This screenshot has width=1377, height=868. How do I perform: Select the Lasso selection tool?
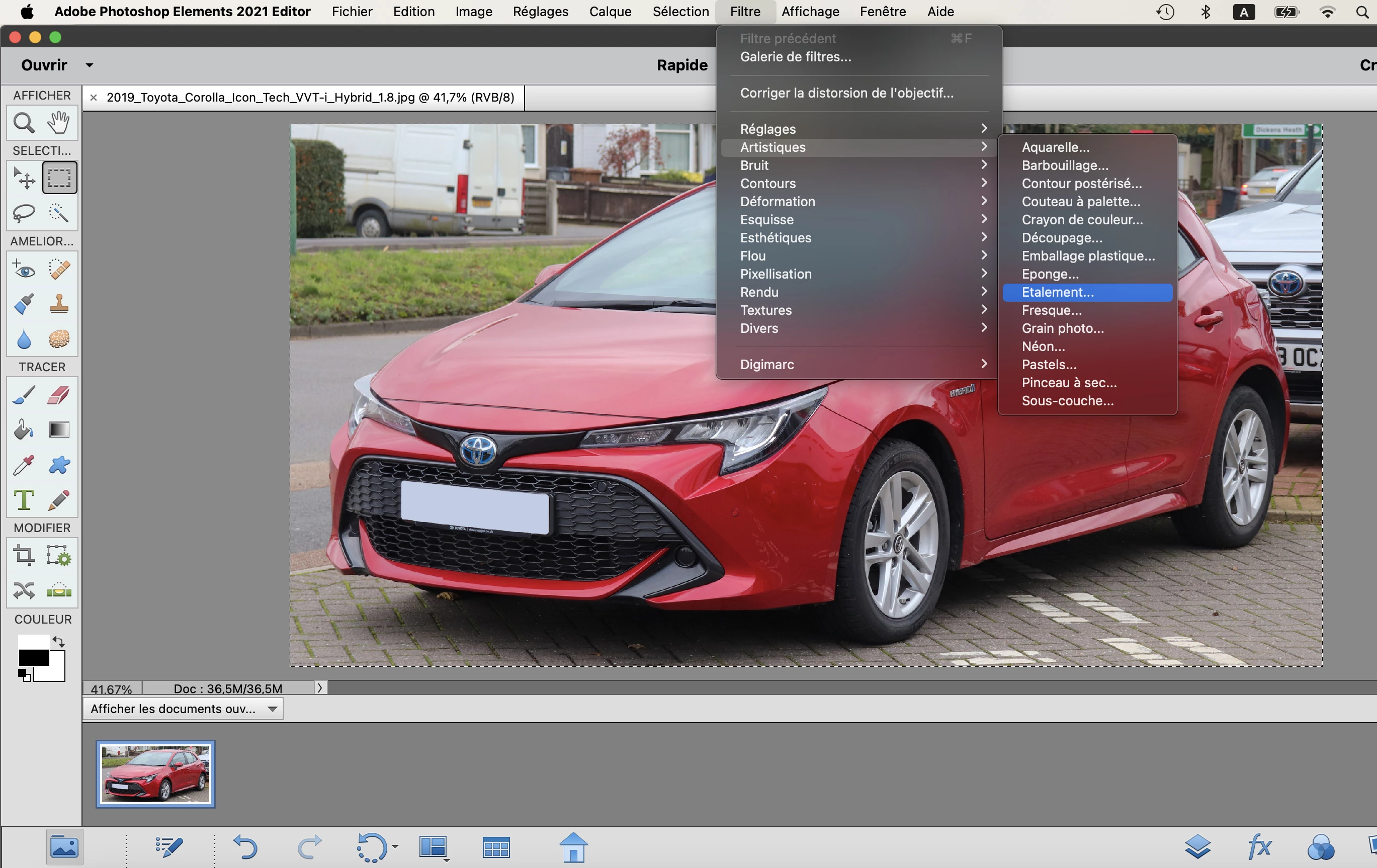[24, 213]
